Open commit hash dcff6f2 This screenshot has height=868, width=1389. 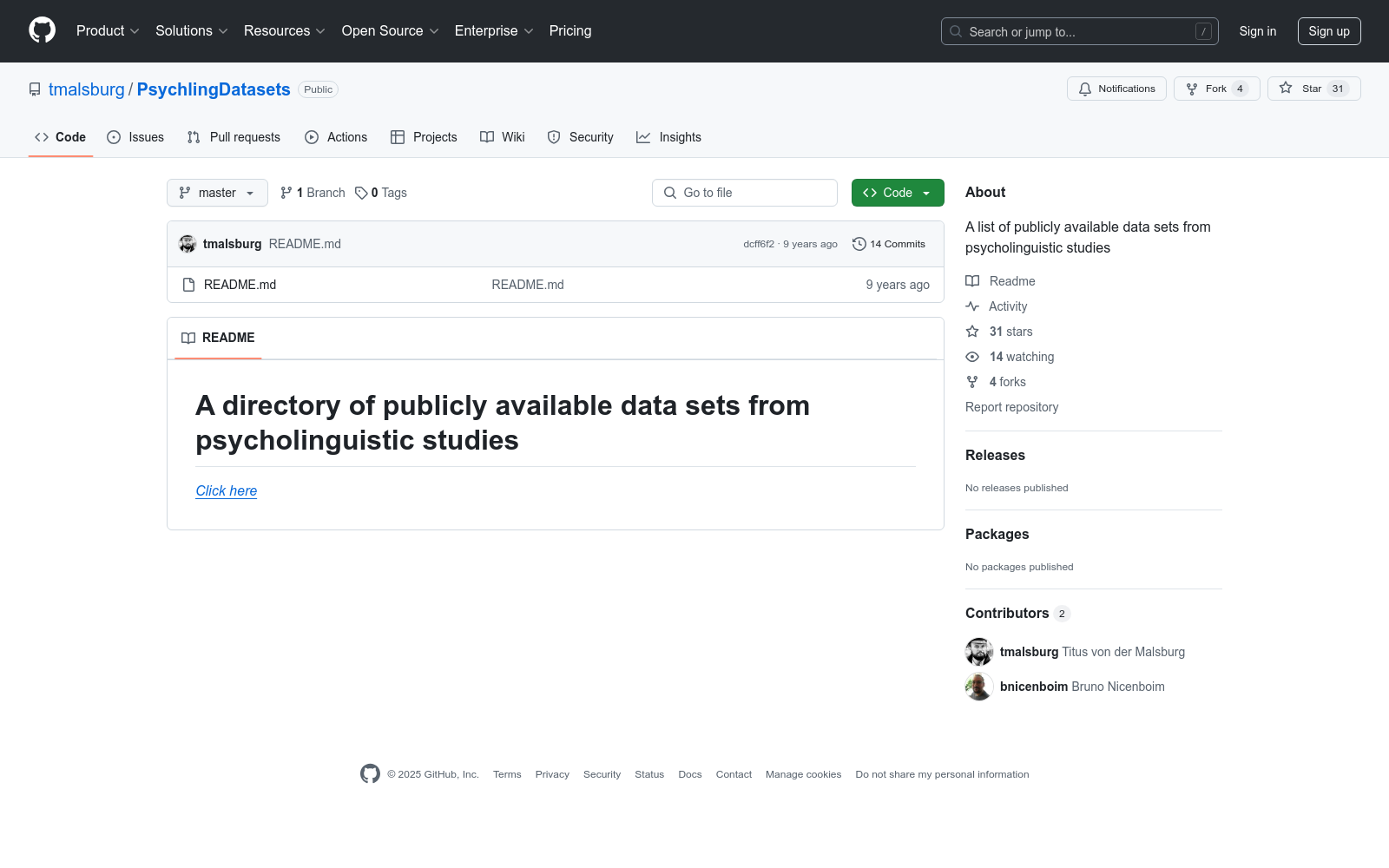tap(759, 244)
